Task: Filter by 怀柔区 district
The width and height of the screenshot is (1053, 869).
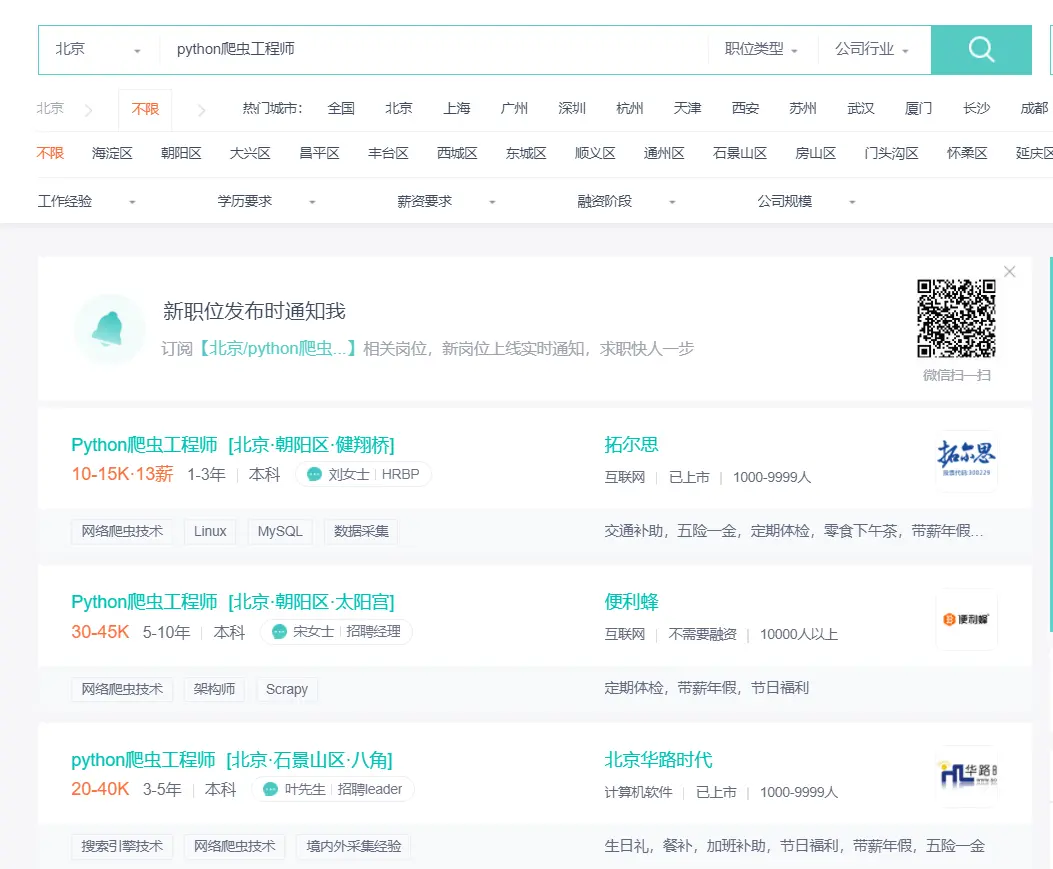Action: 967,153
